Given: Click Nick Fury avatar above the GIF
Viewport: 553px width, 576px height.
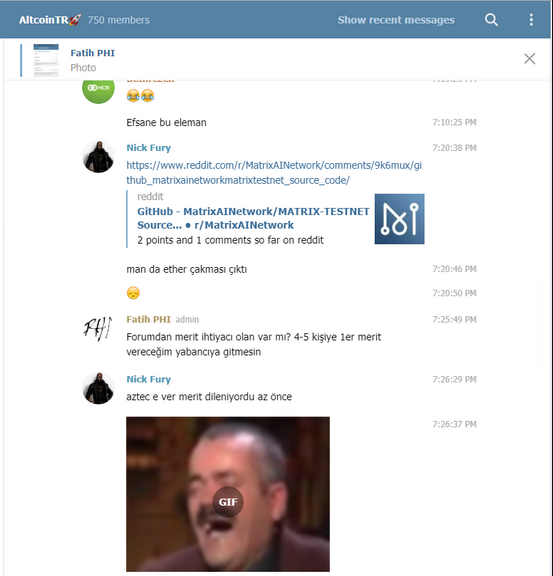Looking at the screenshot, I should click(98, 388).
